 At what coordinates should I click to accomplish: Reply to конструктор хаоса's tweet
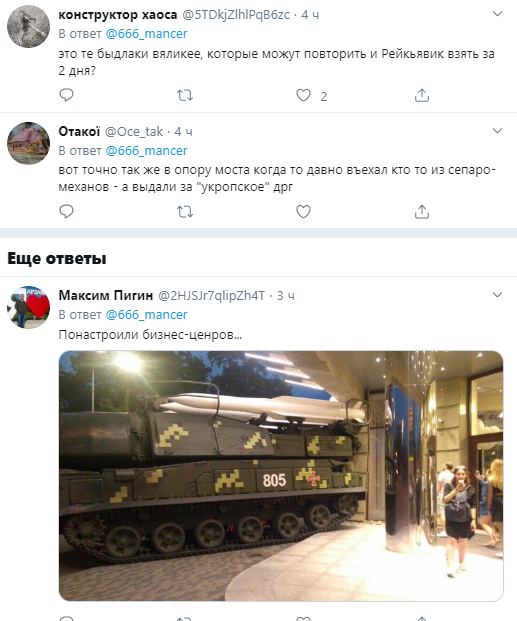click(66, 95)
